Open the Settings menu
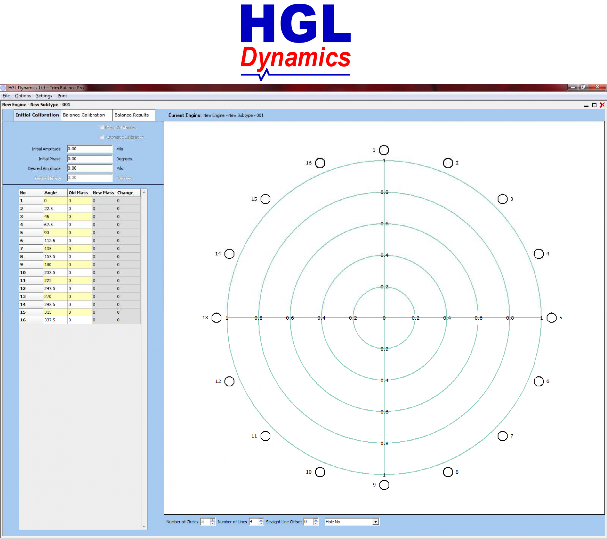This screenshot has width=607, height=539. tap(44, 96)
